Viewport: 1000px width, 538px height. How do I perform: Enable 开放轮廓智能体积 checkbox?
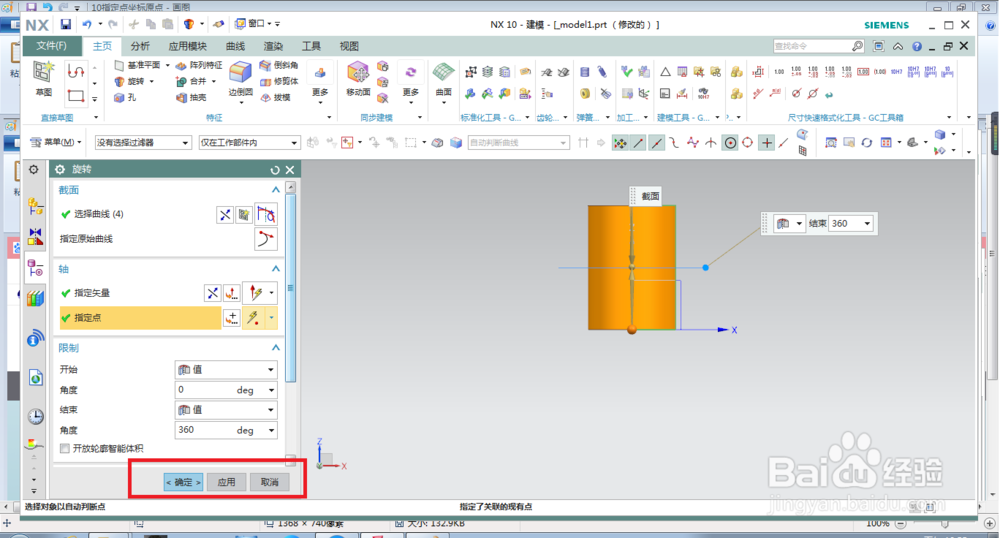click(64, 449)
